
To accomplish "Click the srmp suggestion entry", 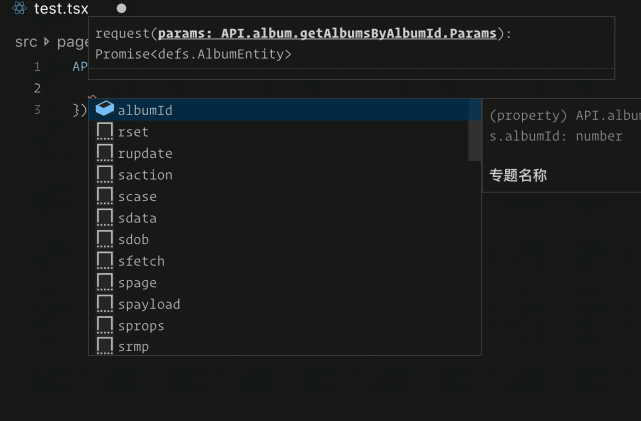I will [133, 347].
